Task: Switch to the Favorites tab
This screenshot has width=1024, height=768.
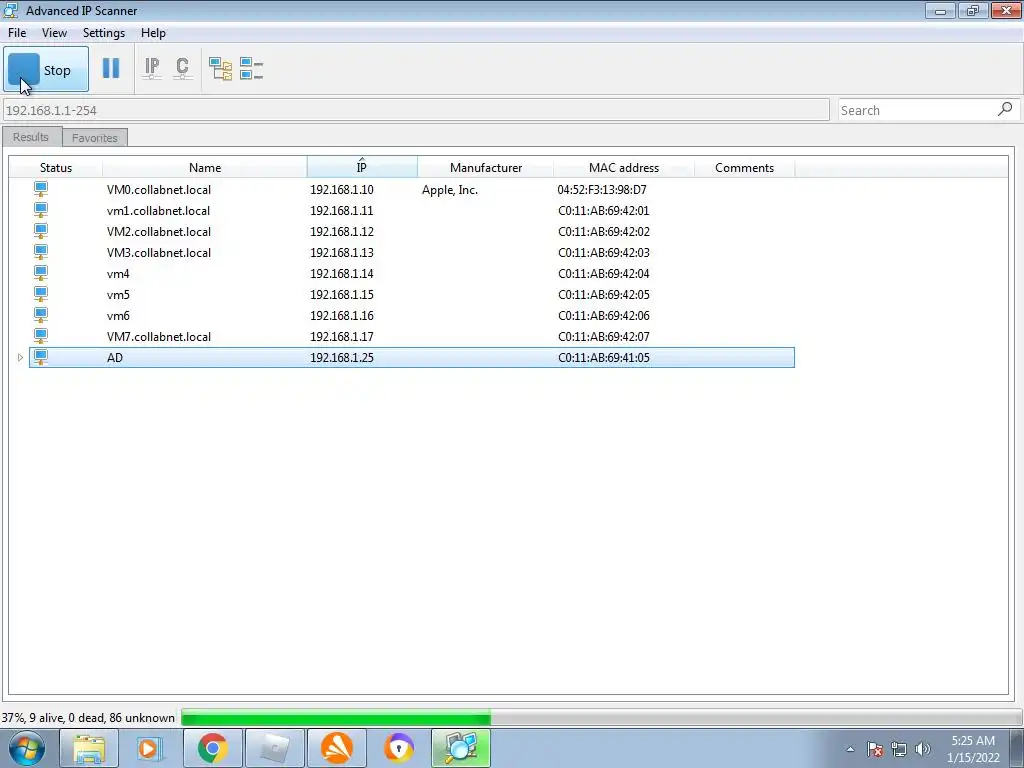Action: 95,138
